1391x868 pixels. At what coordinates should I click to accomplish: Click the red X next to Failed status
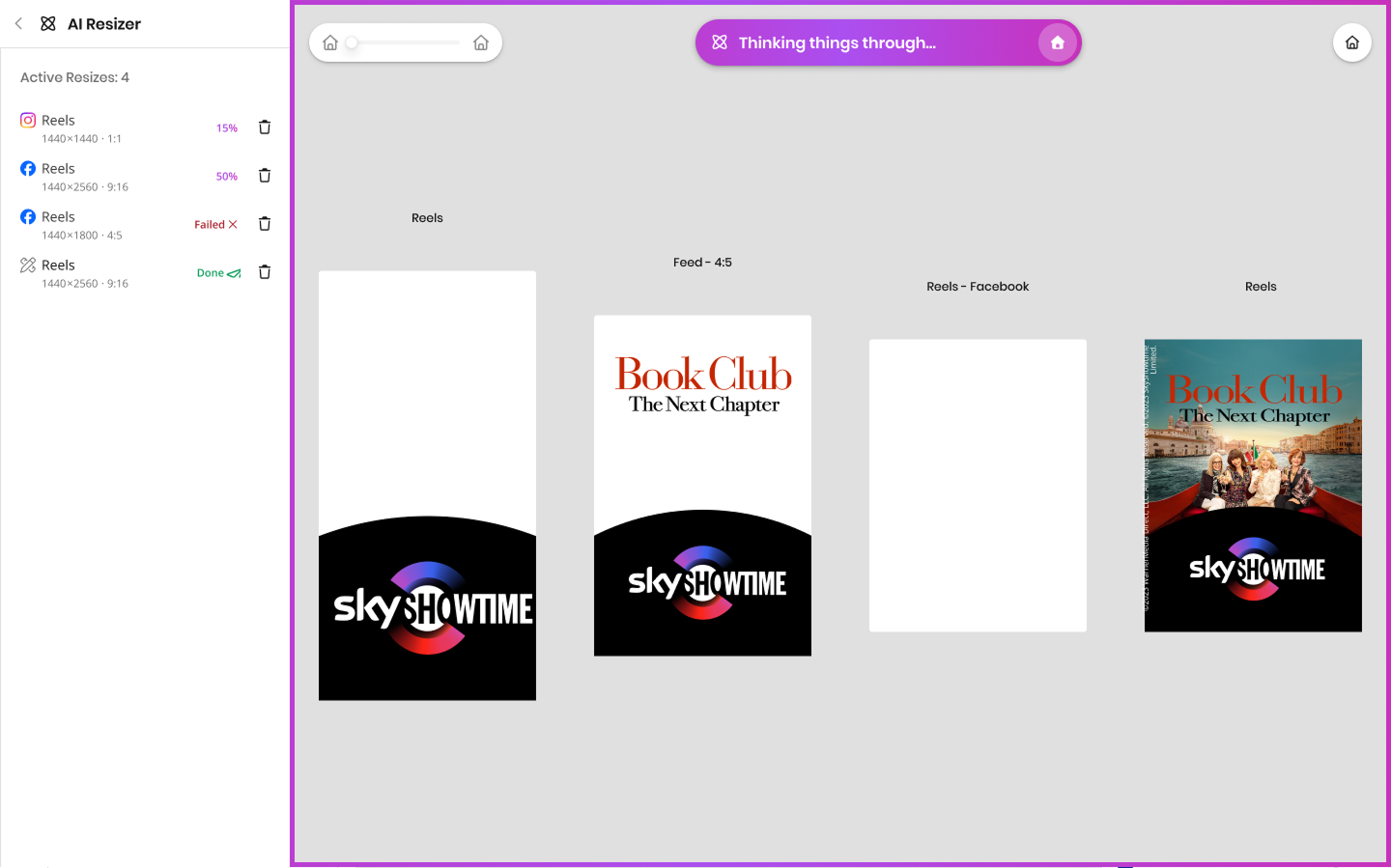point(233,225)
